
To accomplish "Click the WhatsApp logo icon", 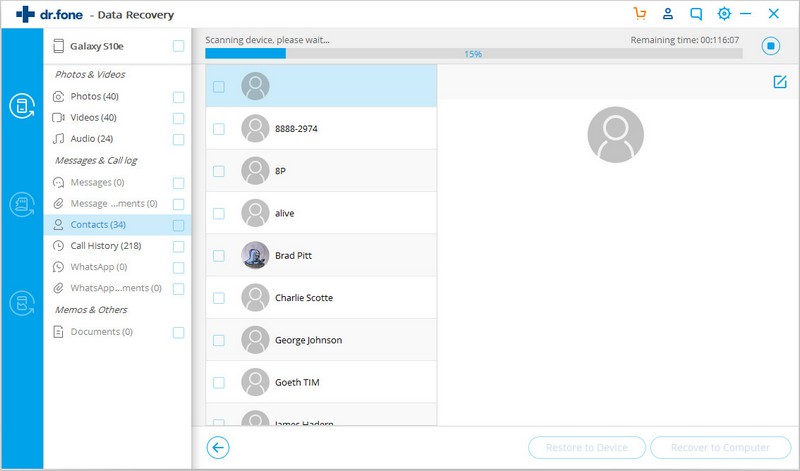I will click(59, 267).
